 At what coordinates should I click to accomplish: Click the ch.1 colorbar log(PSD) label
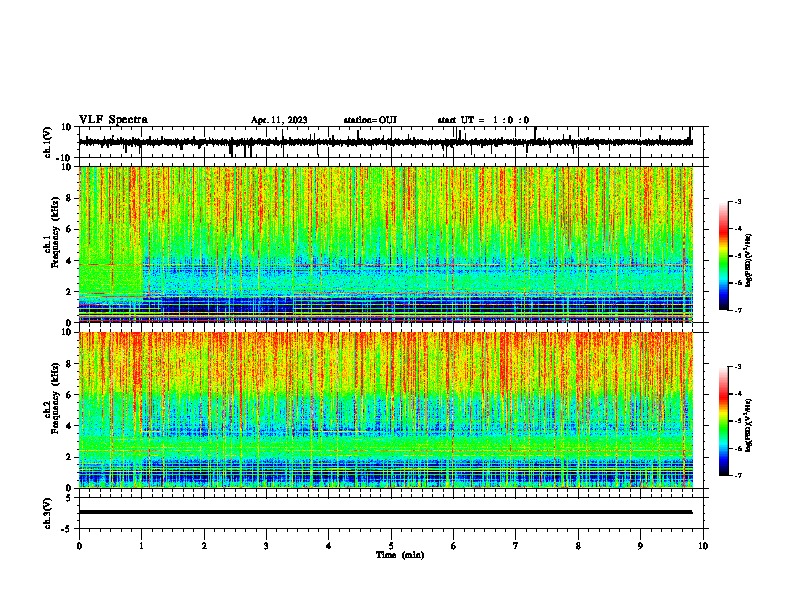click(x=749, y=260)
